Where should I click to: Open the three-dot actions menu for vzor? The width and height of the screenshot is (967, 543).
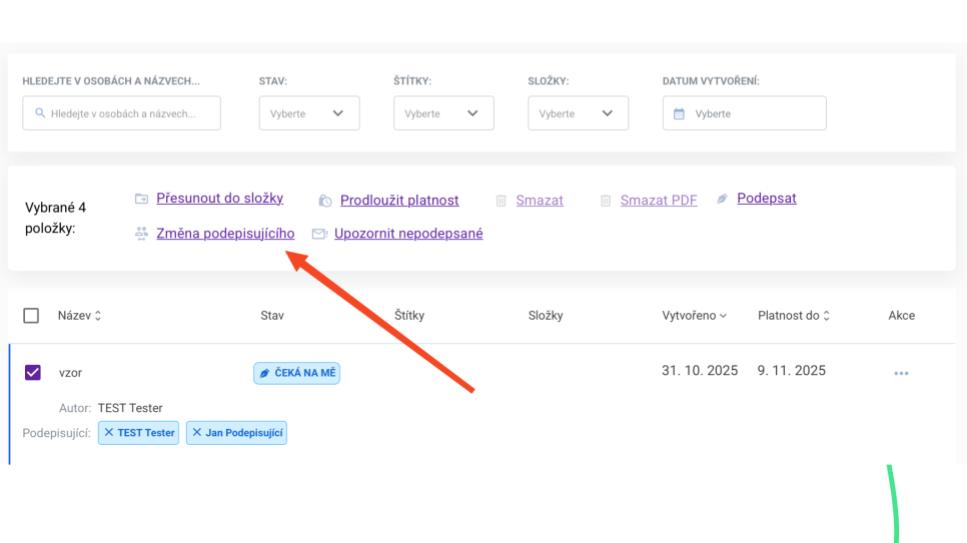(x=902, y=373)
